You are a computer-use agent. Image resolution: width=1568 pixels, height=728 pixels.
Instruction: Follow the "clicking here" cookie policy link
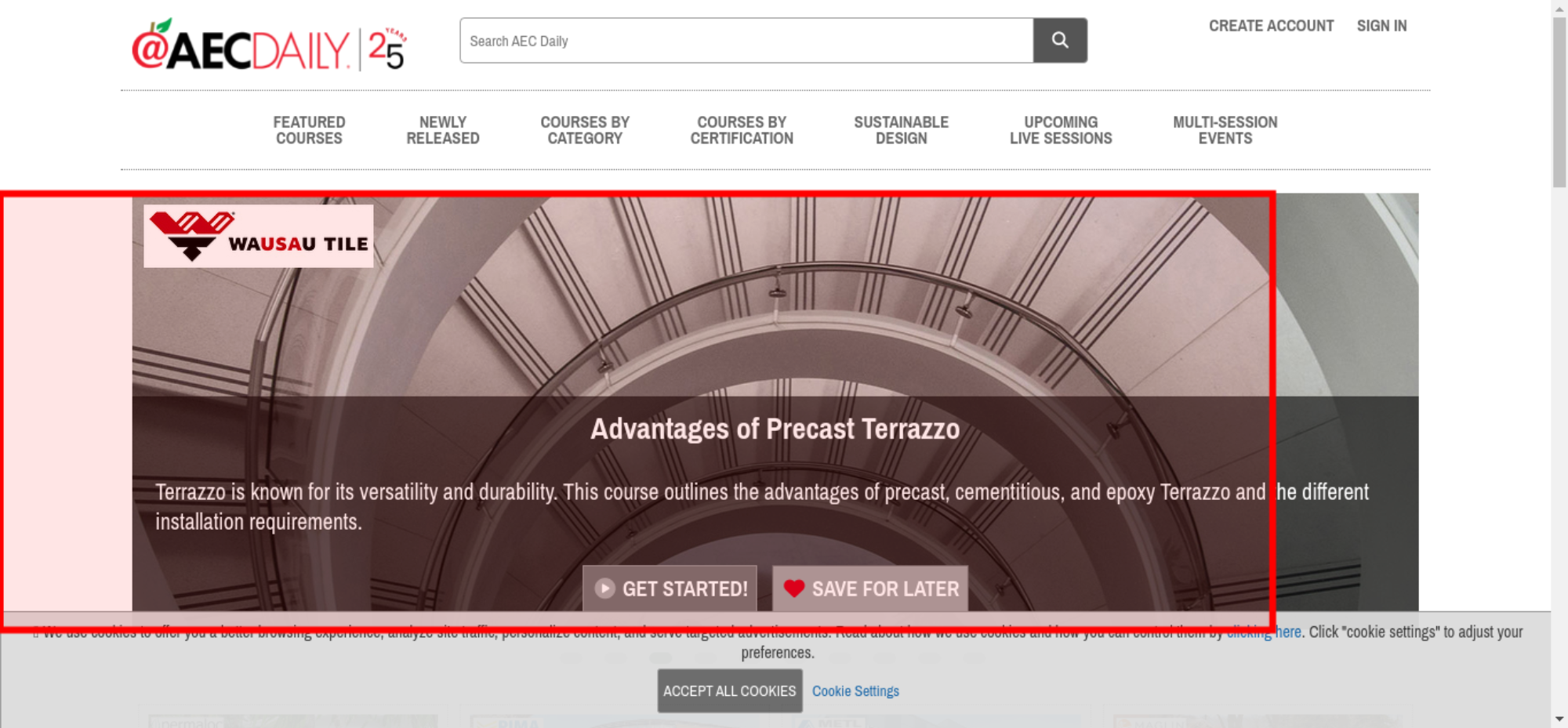coord(1264,632)
